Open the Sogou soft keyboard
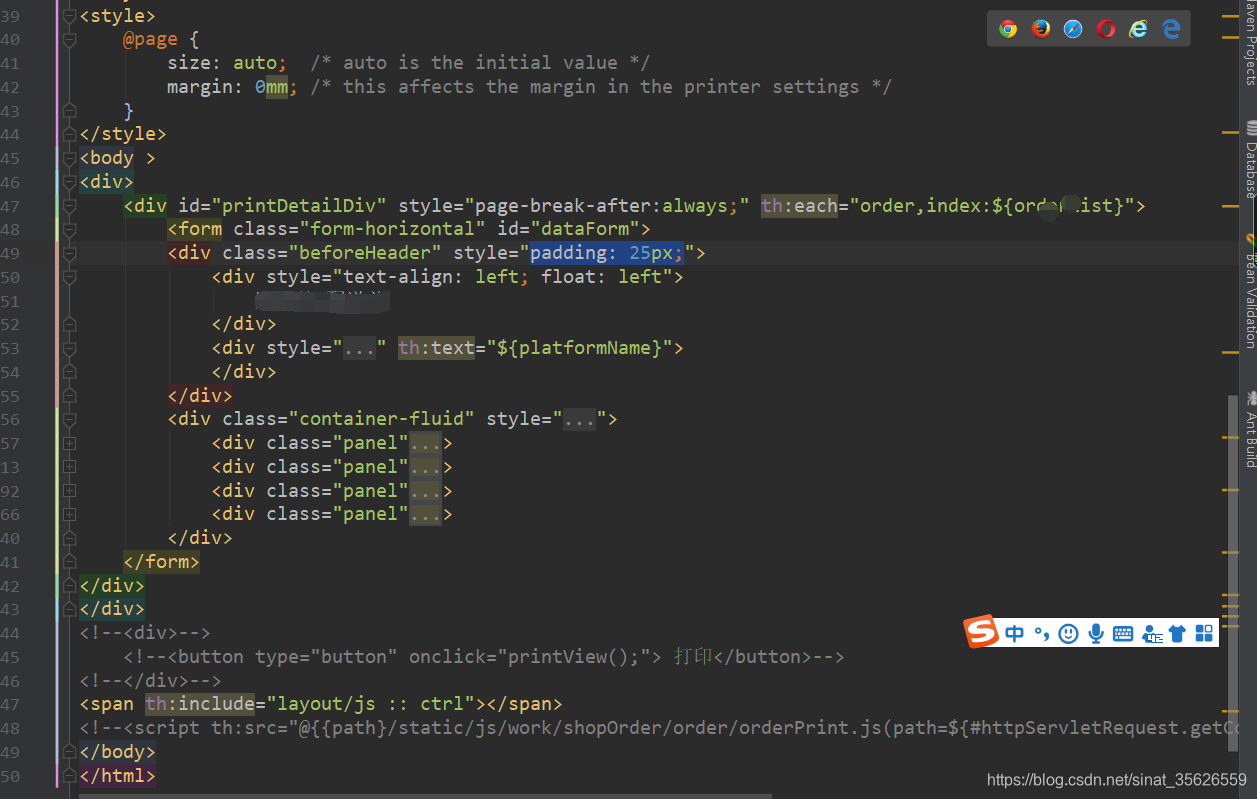The width and height of the screenshot is (1257, 799). (1123, 633)
